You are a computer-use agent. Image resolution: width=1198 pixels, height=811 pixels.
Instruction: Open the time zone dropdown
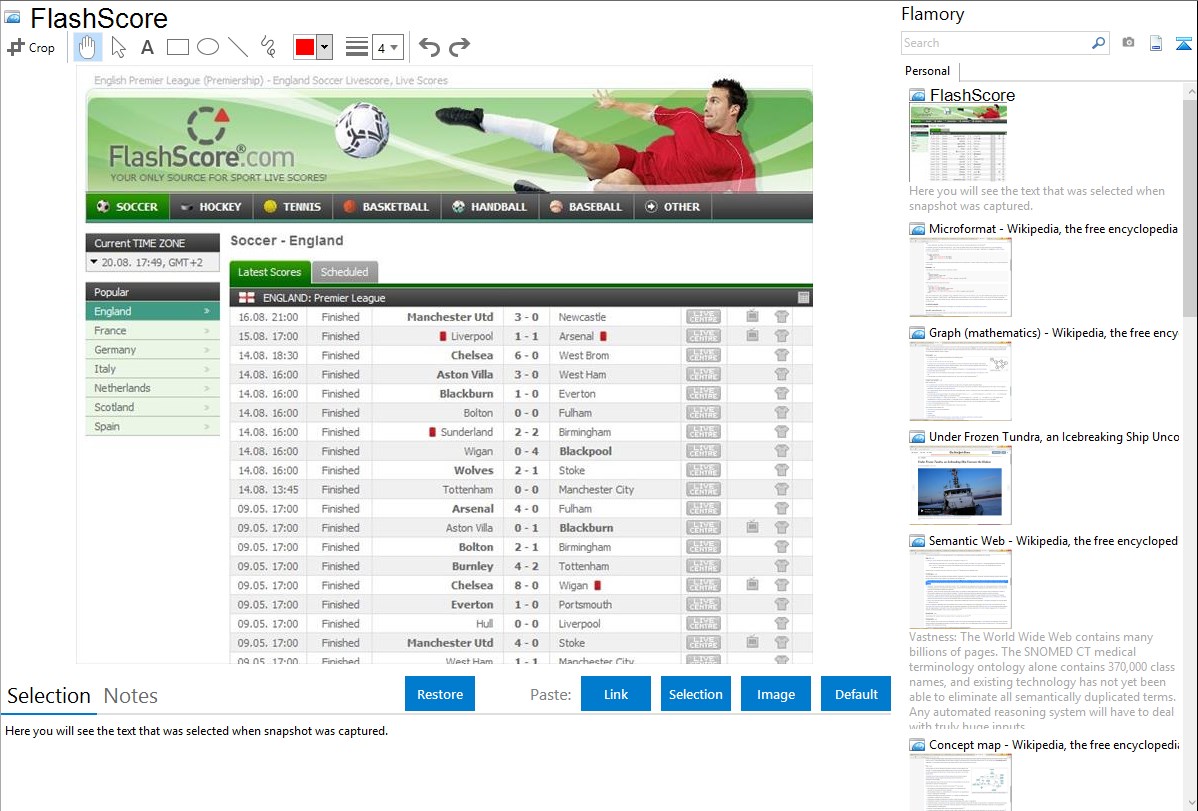(153, 262)
